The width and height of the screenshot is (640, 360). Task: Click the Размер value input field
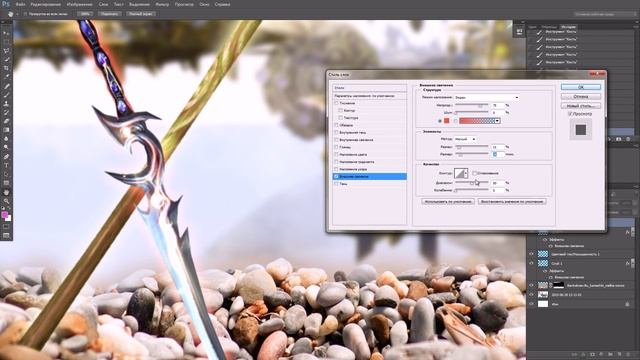click(x=498, y=154)
